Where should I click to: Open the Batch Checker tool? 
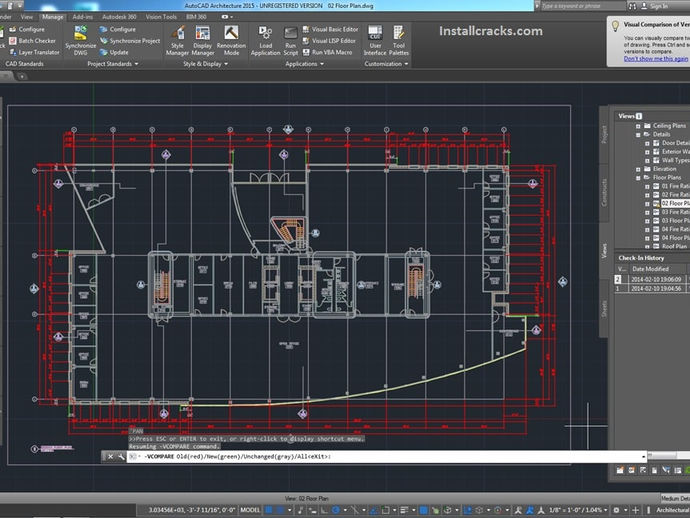click(x=33, y=40)
